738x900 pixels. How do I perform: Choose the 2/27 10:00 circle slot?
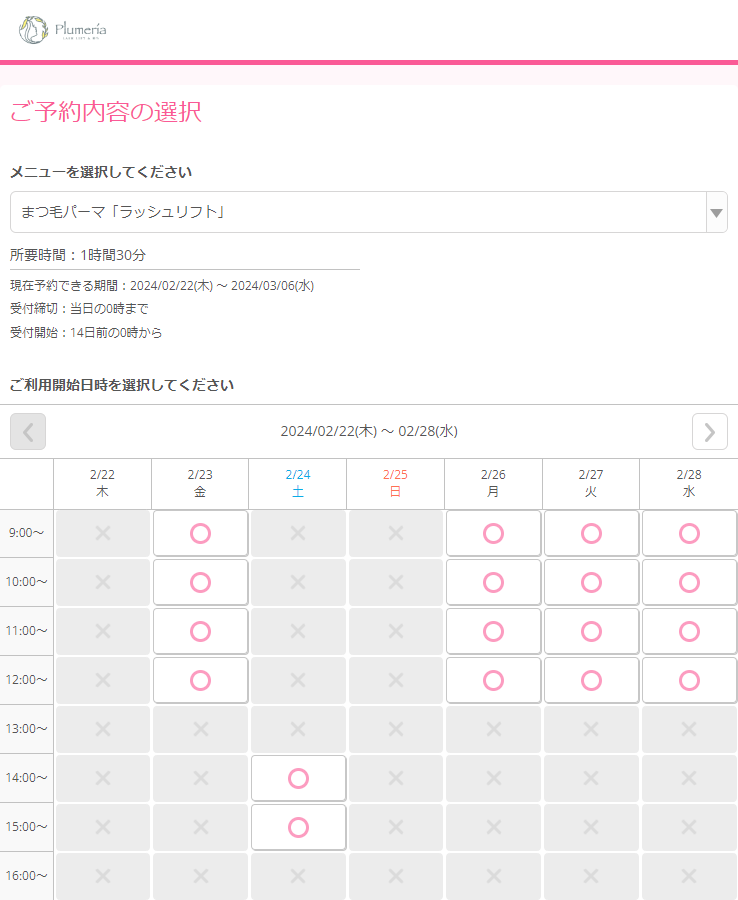point(591,582)
